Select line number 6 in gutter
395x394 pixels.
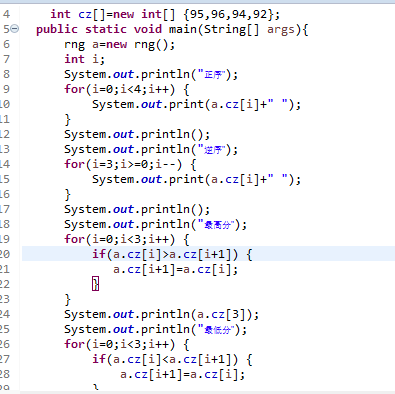(x=6, y=44)
